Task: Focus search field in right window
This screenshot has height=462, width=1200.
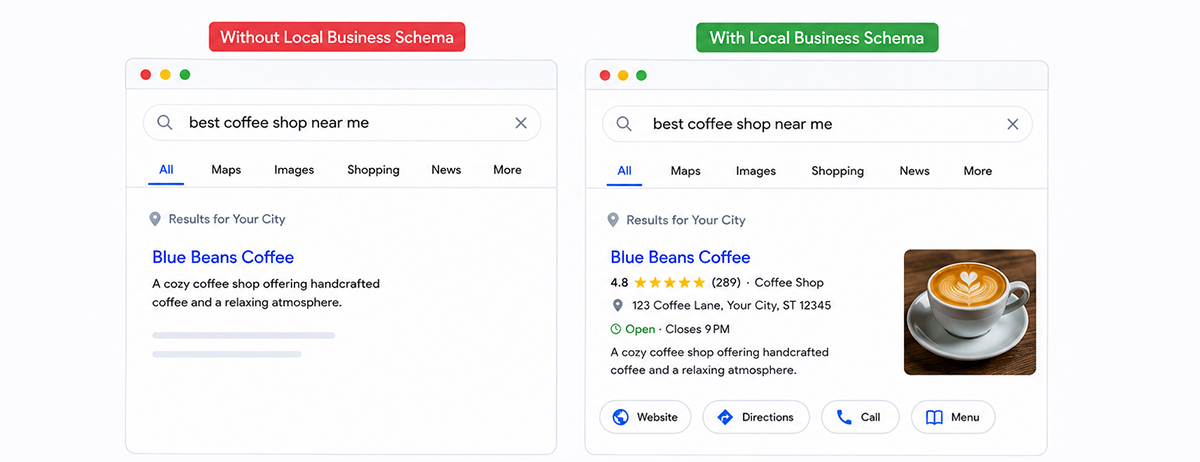Action: click(x=817, y=124)
